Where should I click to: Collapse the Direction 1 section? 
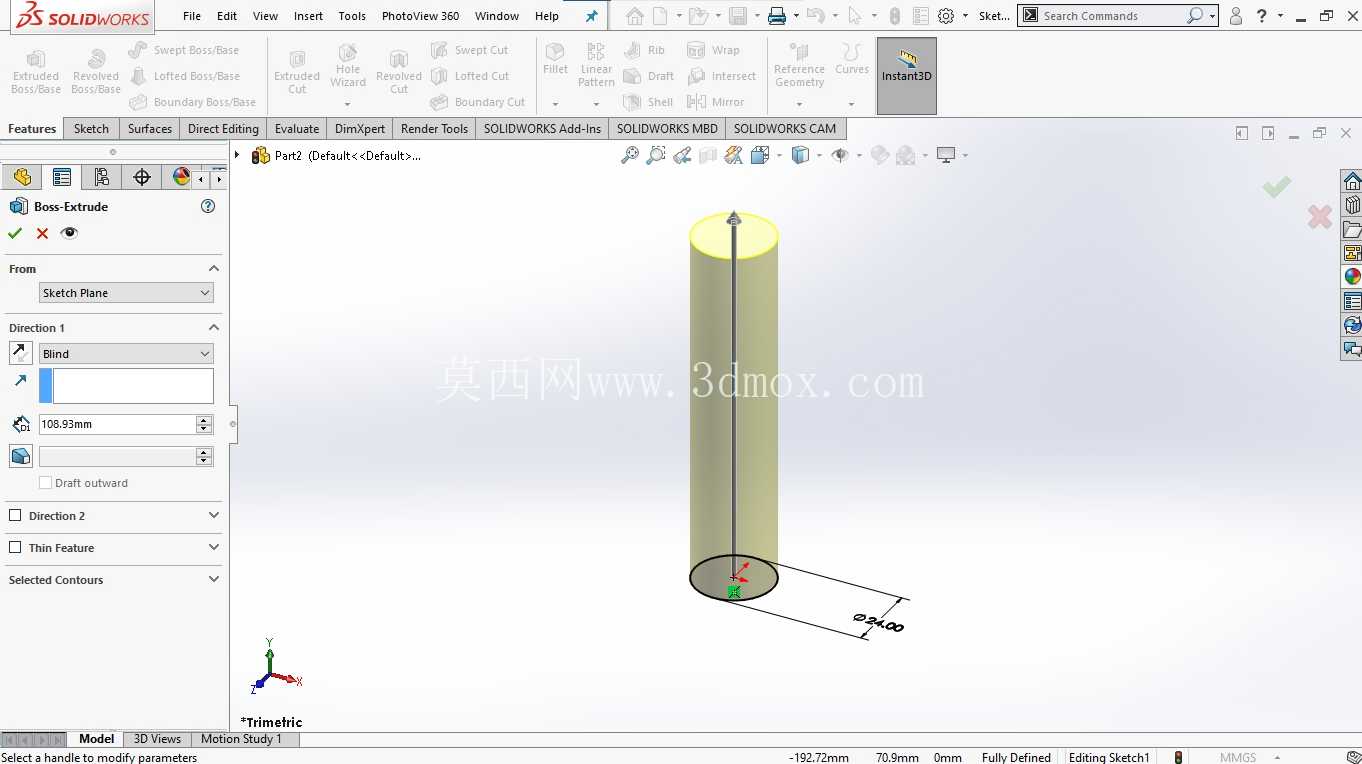[x=214, y=328]
